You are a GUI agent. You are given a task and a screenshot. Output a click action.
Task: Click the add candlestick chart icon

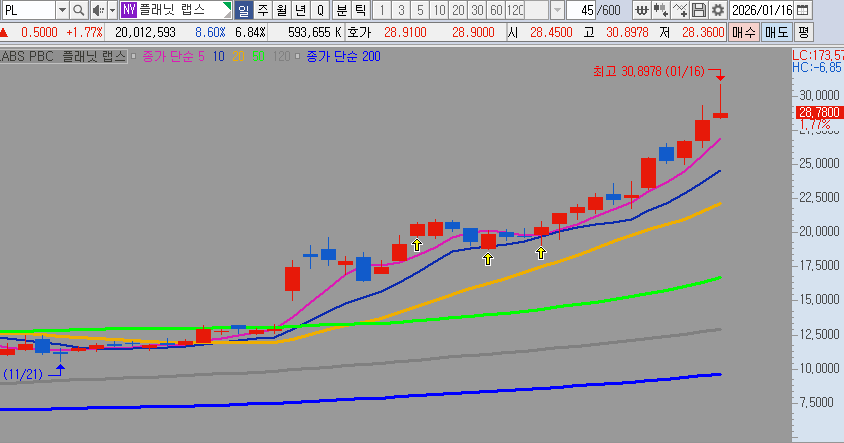pyautogui.click(x=660, y=10)
